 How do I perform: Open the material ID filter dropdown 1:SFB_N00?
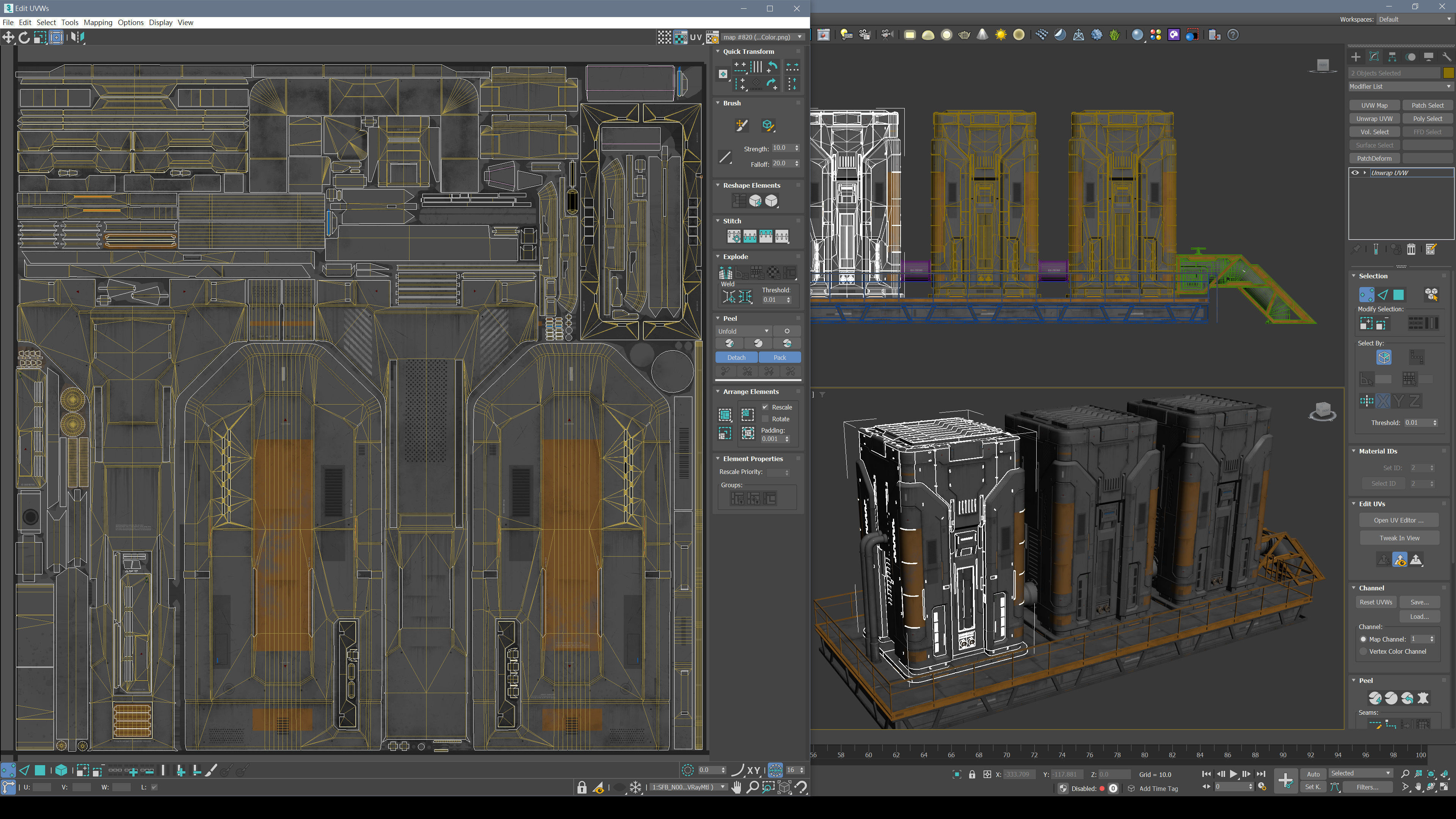tap(689, 787)
